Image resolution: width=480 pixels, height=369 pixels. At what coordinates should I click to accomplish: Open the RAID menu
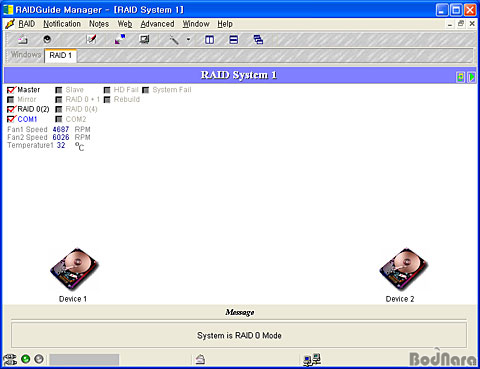click(x=27, y=24)
